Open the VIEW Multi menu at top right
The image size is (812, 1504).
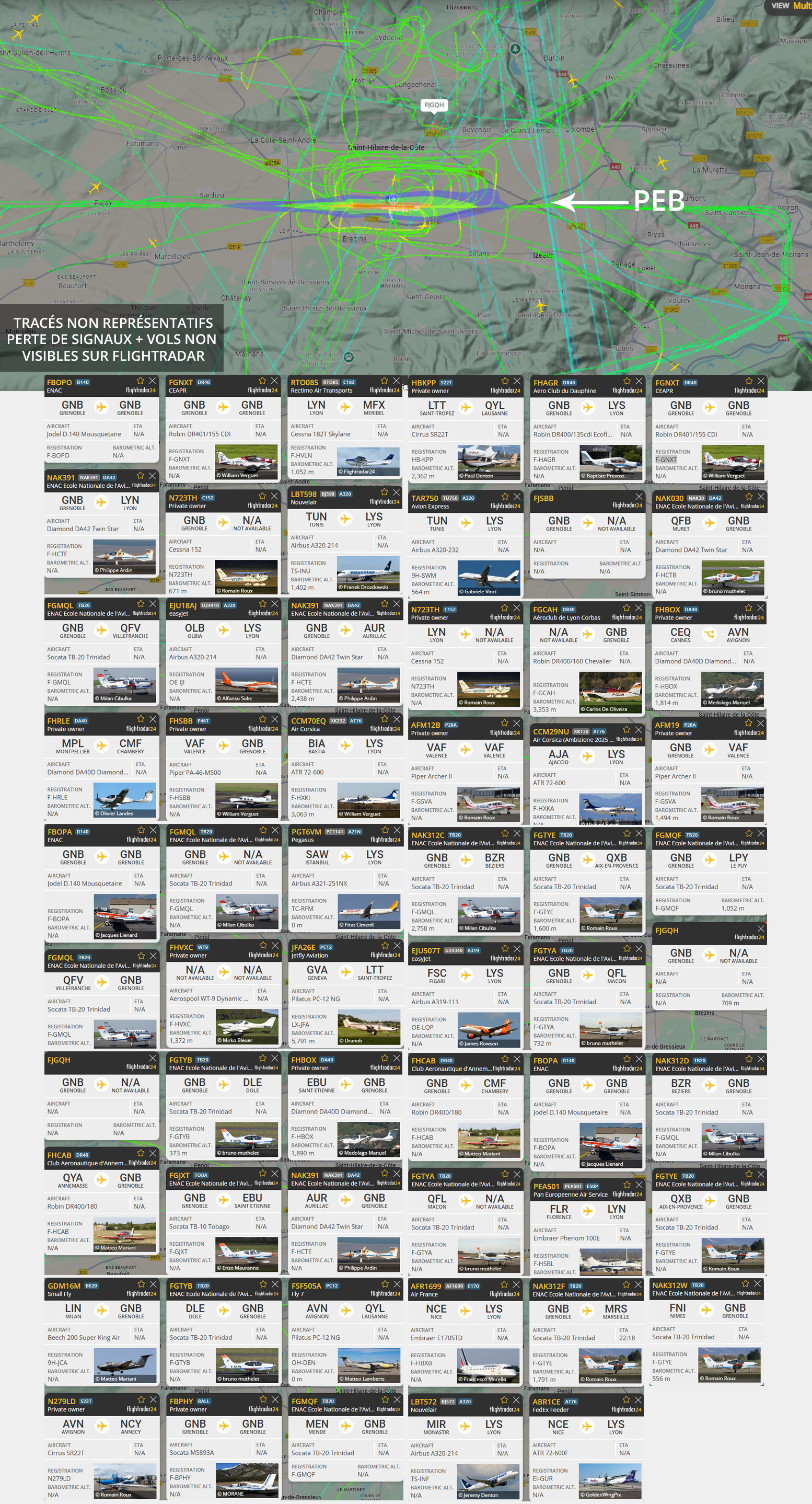pos(790,6)
